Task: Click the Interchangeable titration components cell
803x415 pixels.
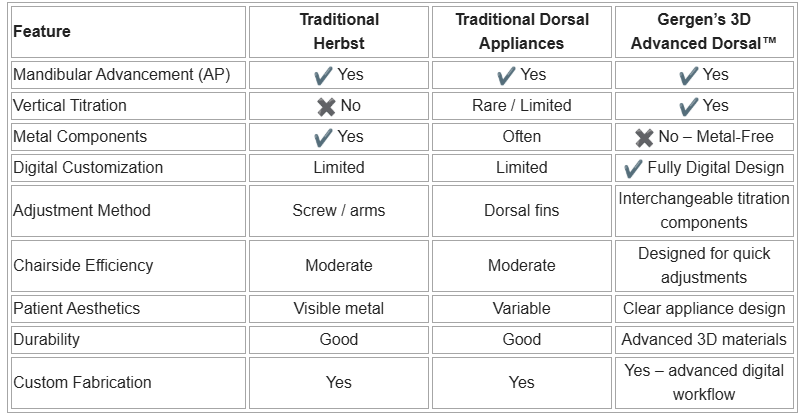Action: 704,211
